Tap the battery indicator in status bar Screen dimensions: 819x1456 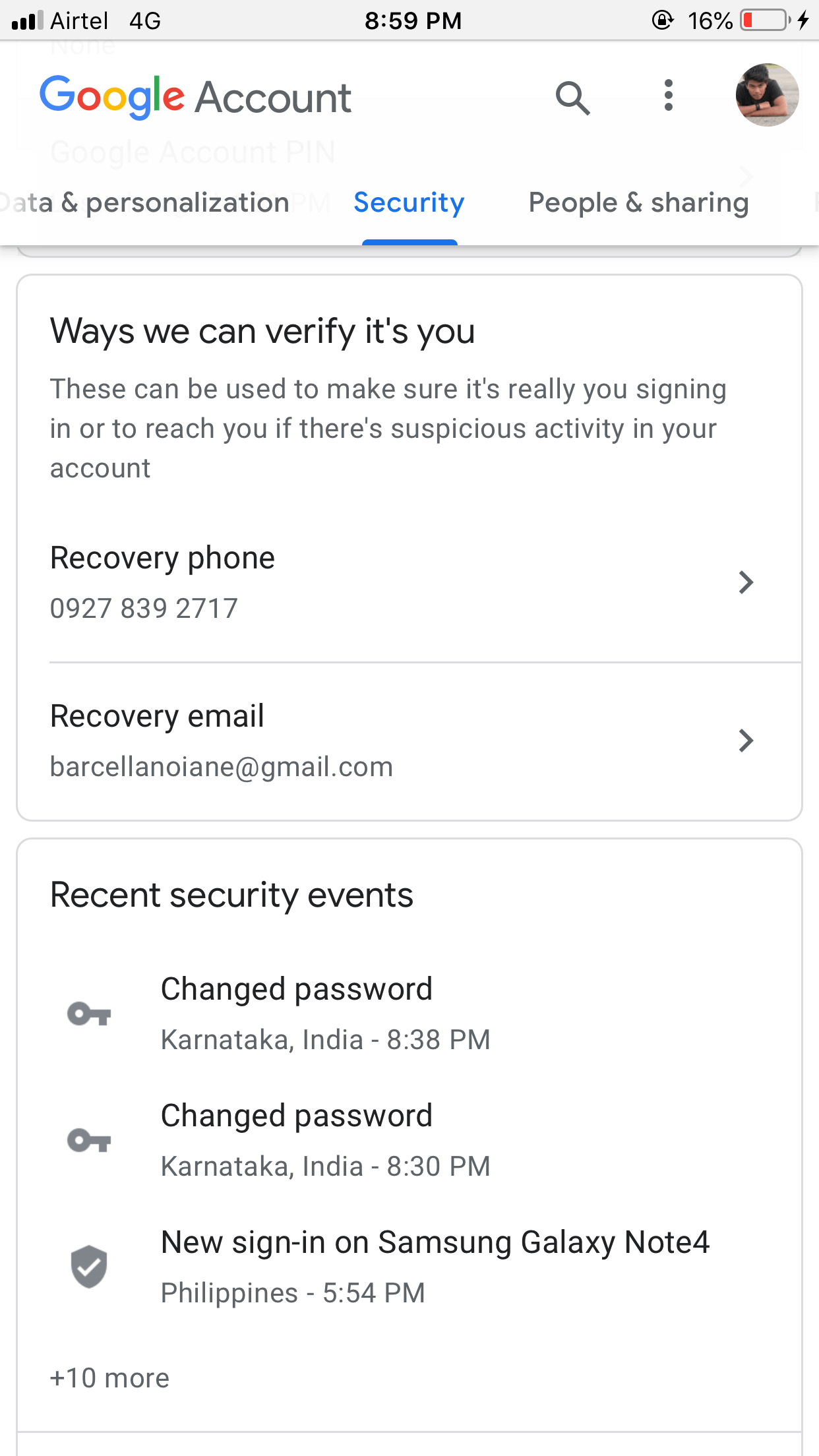(766, 20)
